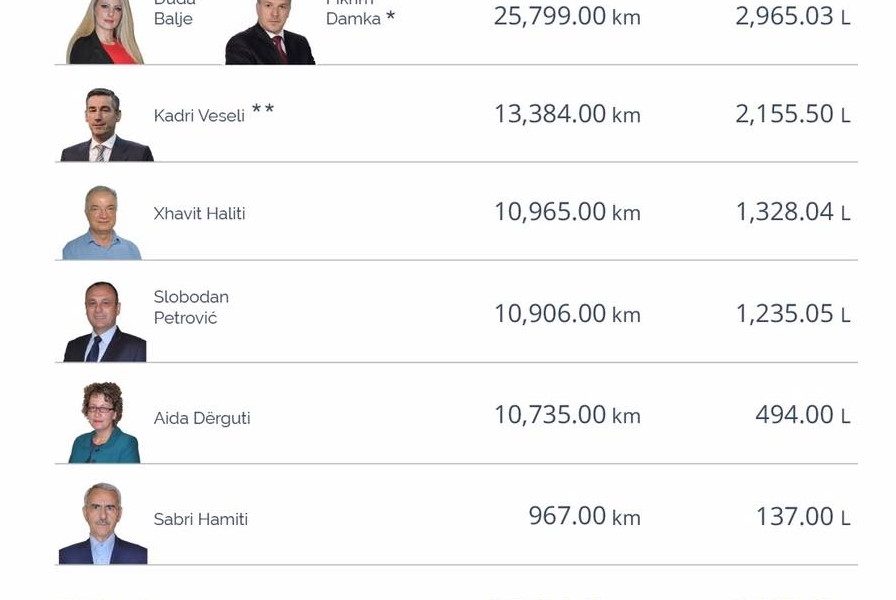Select the name Sabri Hamiti
This screenshot has height=600, width=896.
click(201, 519)
